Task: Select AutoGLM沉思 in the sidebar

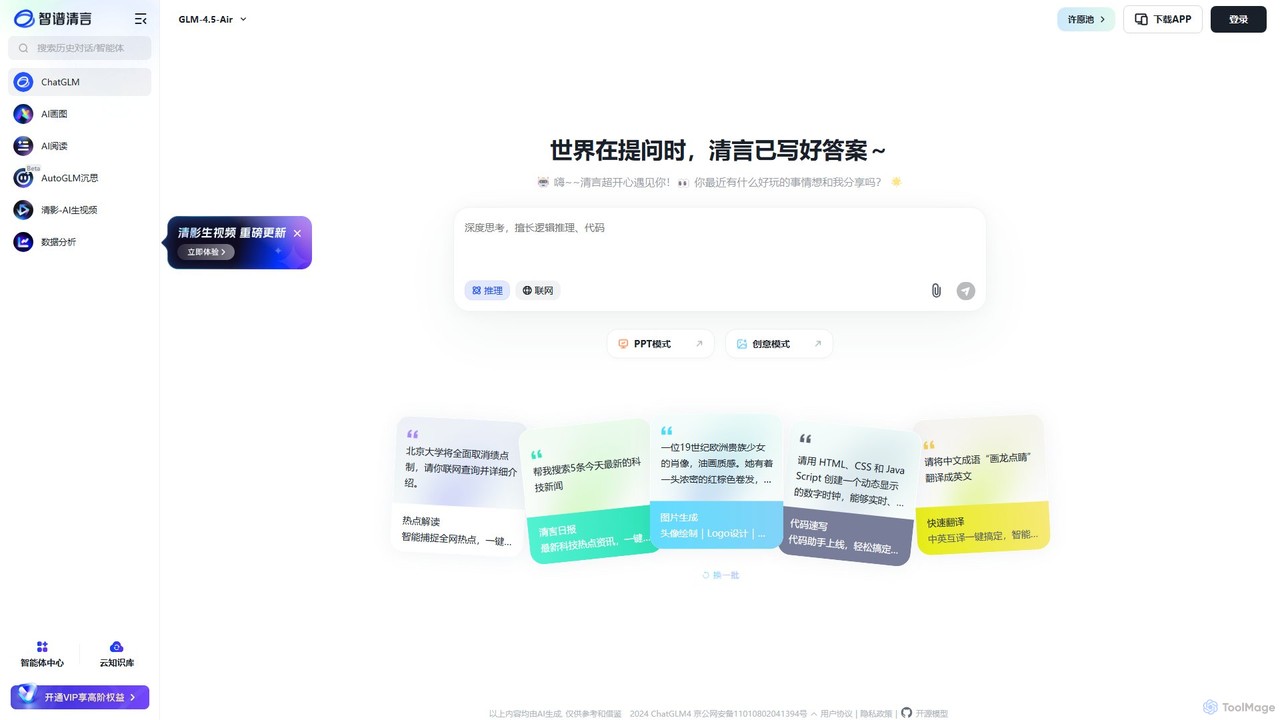Action: click(x=80, y=178)
